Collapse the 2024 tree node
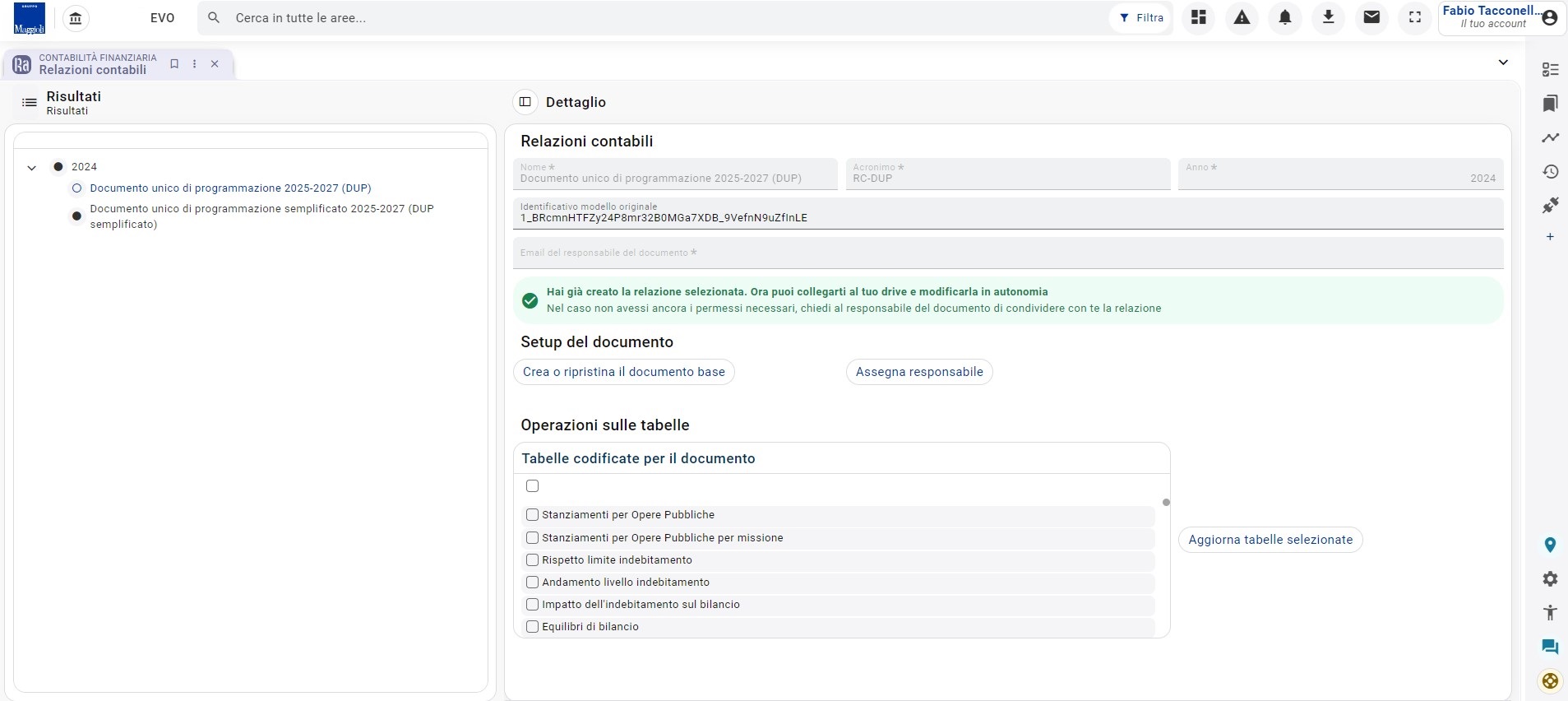This screenshot has width=1568, height=701. pos(32,167)
